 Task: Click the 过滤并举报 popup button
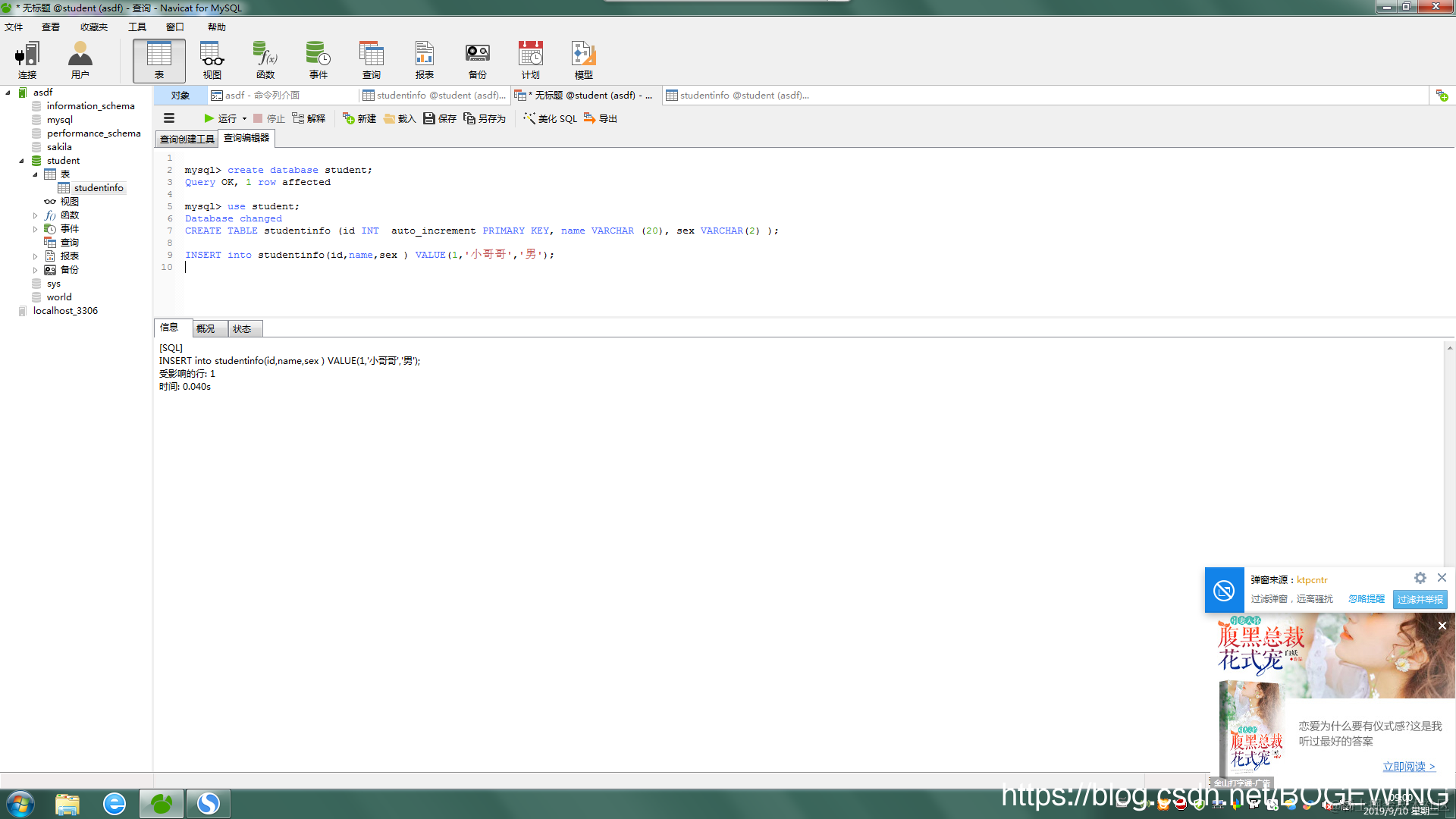pos(1420,599)
